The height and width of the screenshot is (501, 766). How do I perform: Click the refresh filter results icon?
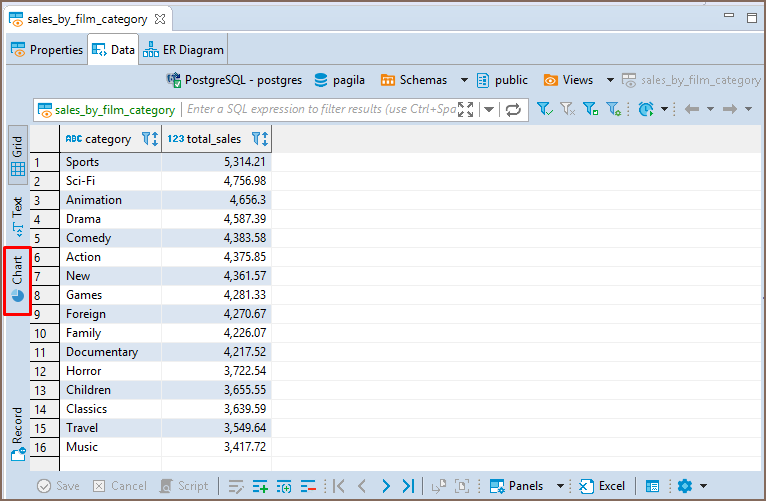pos(514,110)
